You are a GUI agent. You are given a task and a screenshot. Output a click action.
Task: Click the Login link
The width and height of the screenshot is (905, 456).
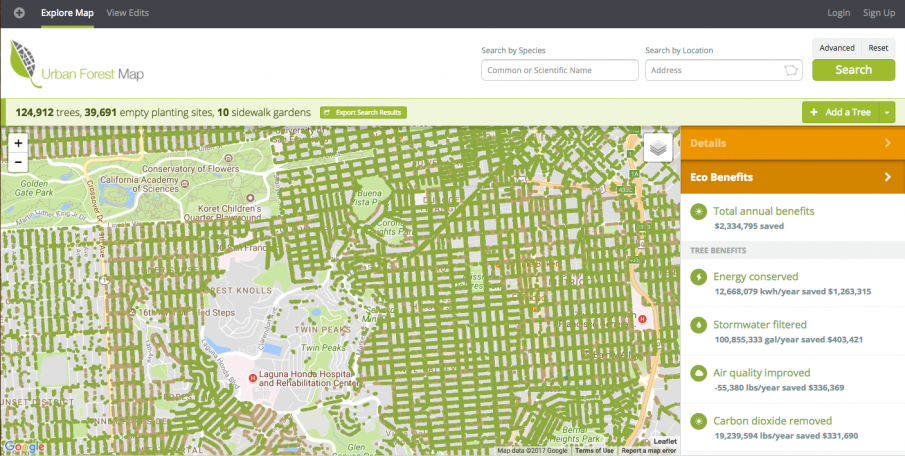point(839,13)
